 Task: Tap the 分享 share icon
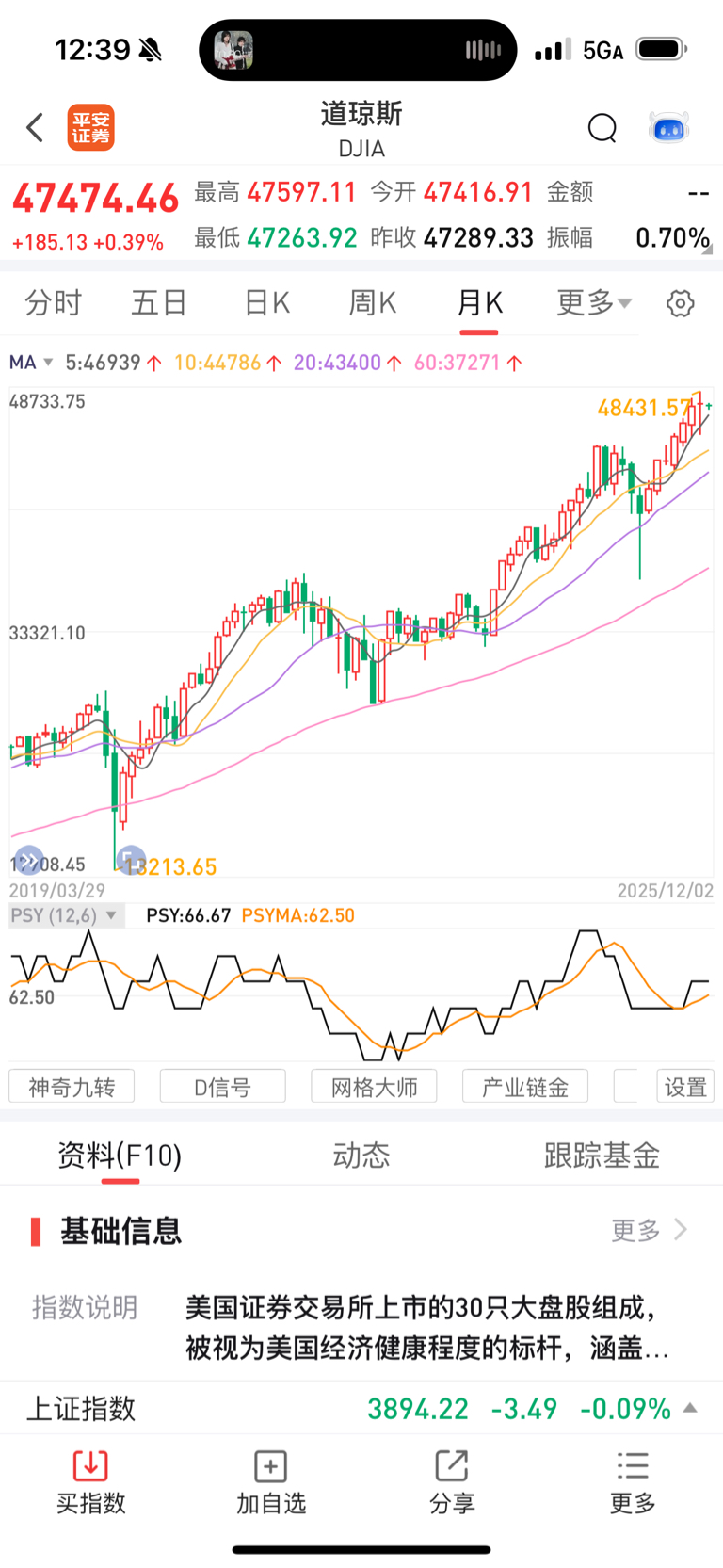point(452,1466)
